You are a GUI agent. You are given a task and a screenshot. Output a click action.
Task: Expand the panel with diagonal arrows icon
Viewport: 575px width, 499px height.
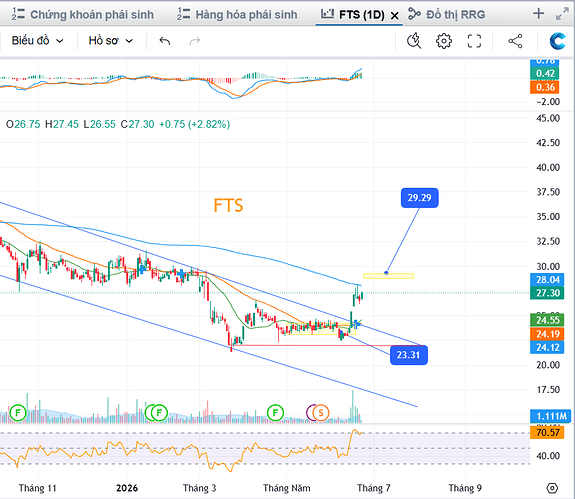point(562,14)
